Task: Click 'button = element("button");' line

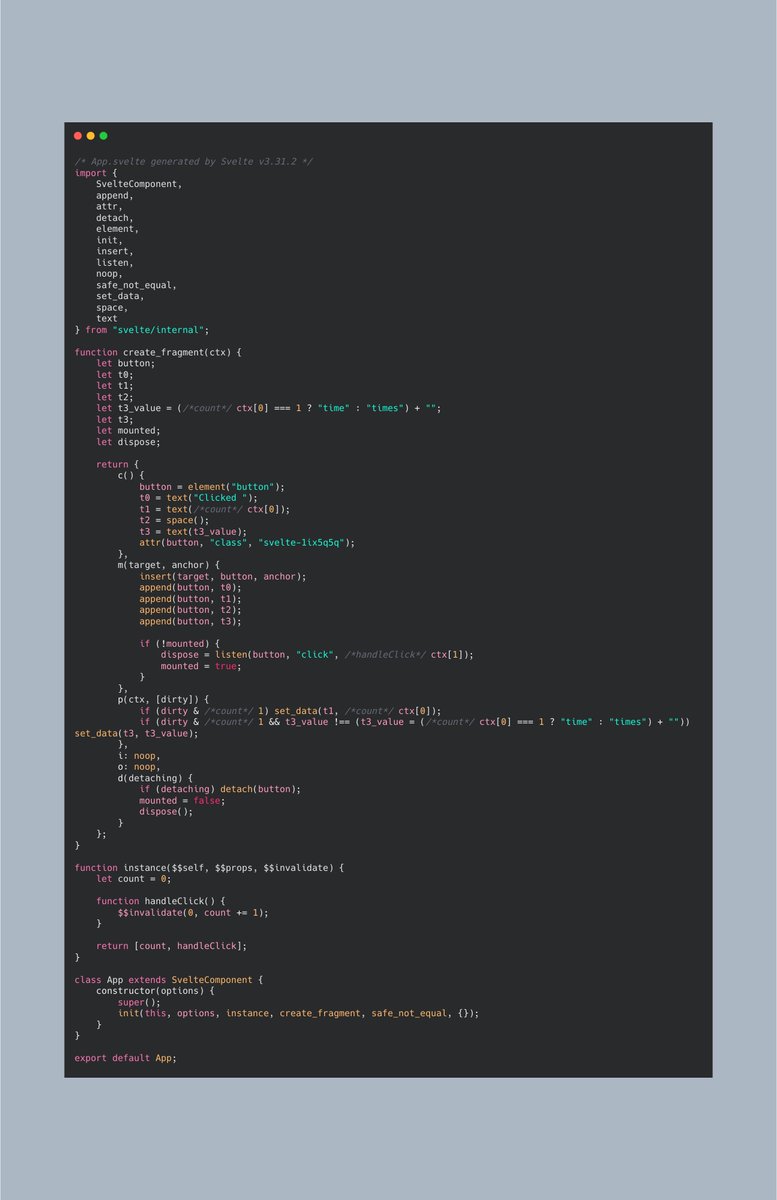Action: (212, 487)
